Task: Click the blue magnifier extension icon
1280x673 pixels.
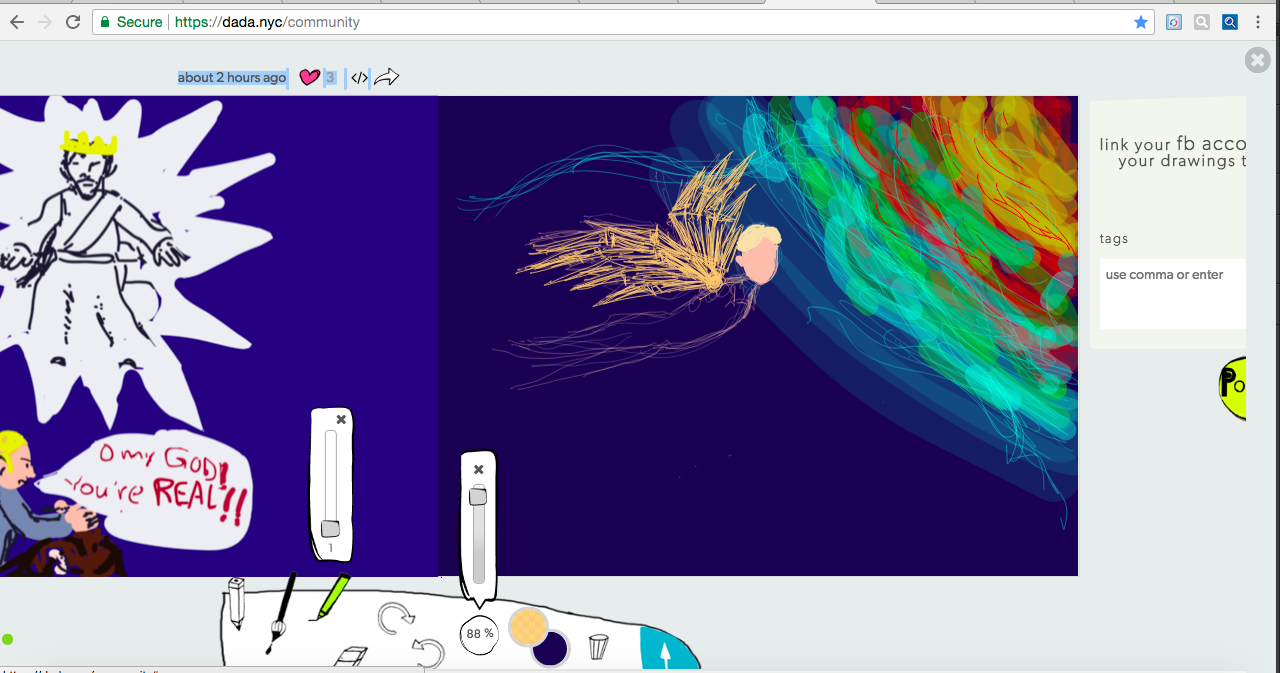Action: click(1230, 22)
